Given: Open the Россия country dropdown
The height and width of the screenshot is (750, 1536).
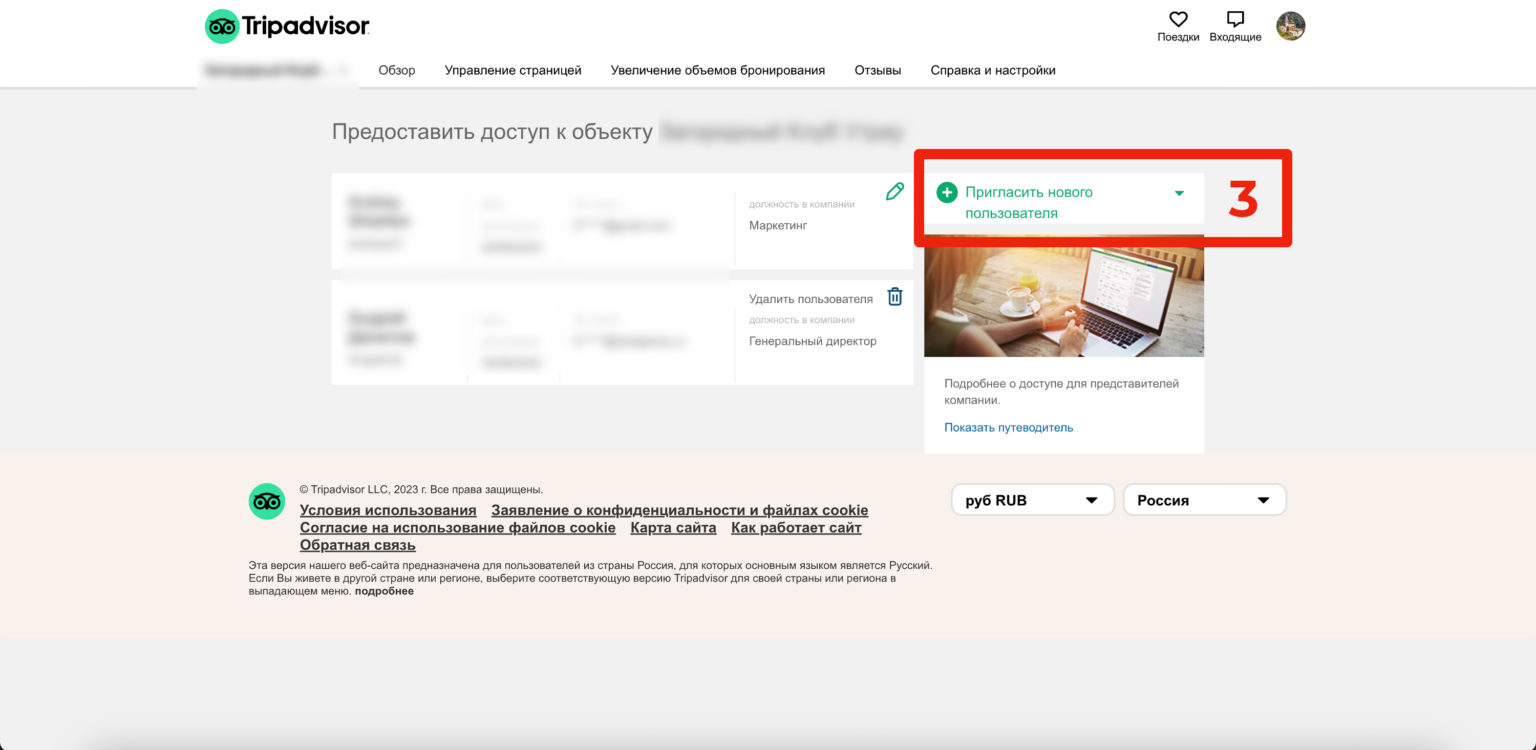Looking at the screenshot, I should coord(1204,500).
